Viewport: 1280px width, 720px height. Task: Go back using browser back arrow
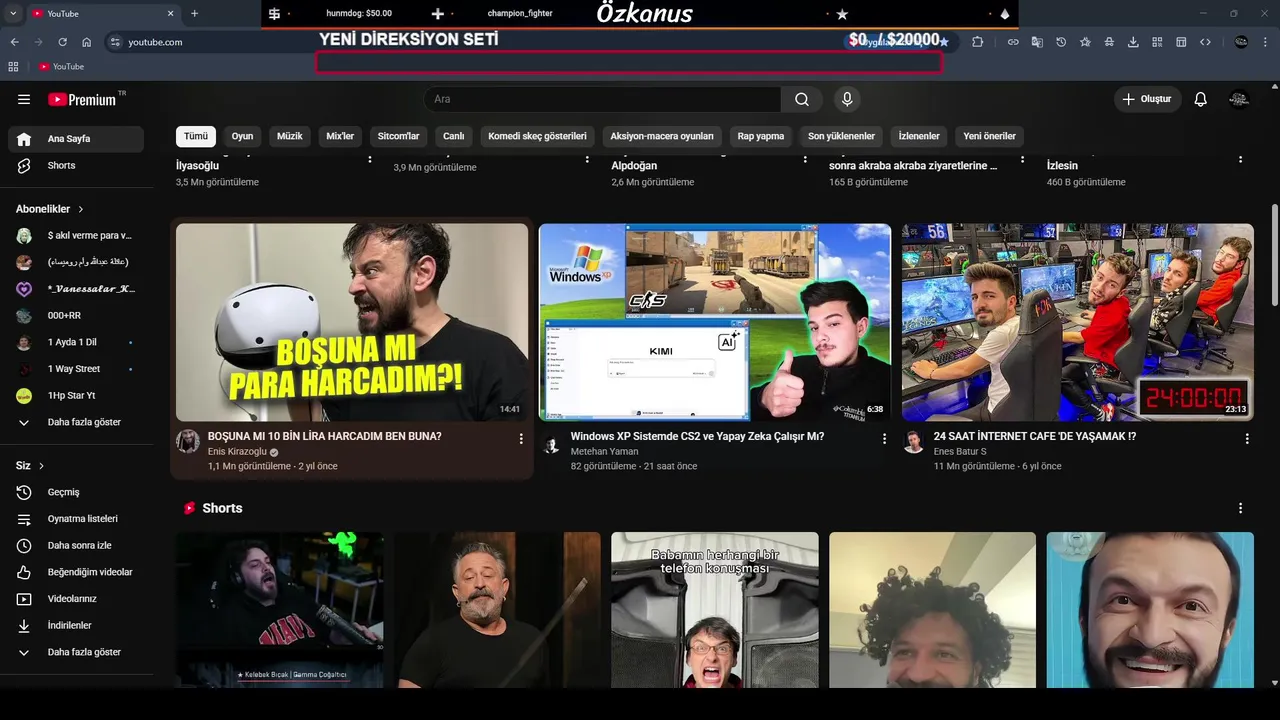coord(14,42)
